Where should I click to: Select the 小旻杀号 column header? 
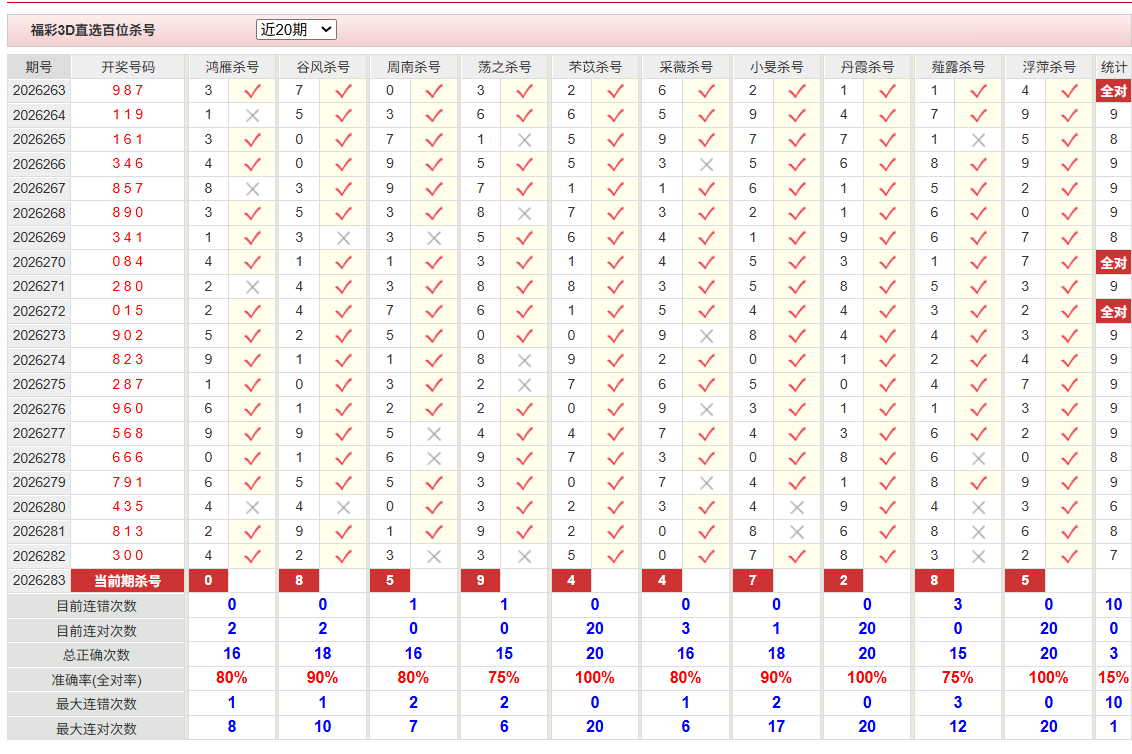tap(776, 67)
